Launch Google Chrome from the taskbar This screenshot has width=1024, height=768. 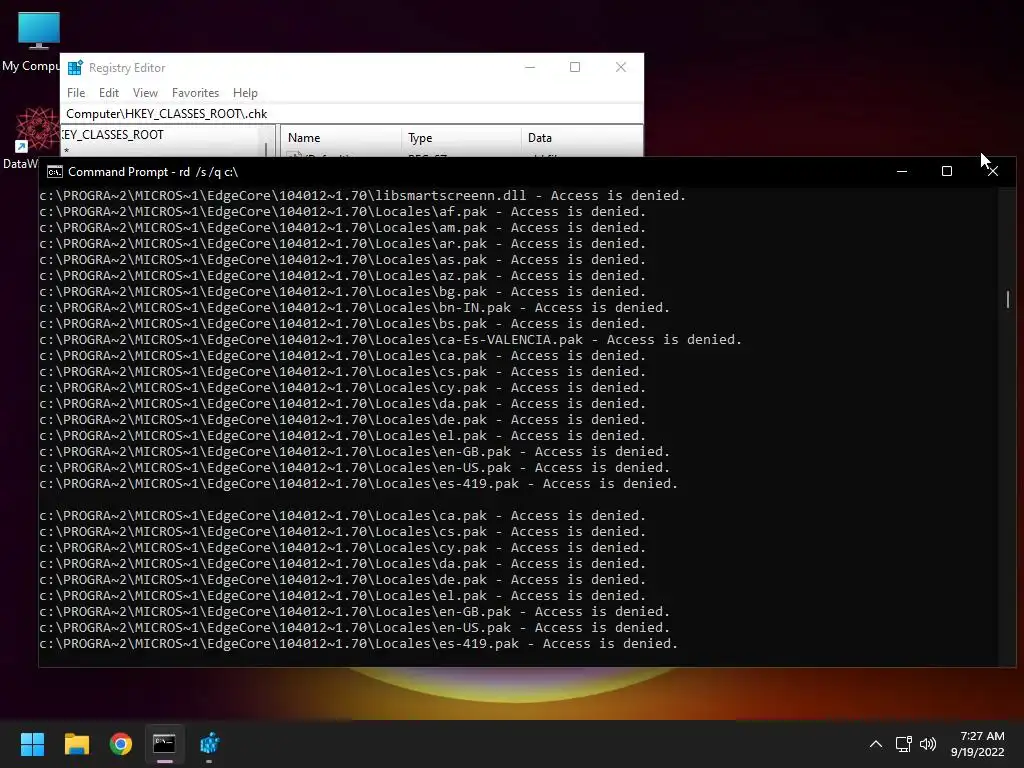pyautogui.click(x=121, y=744)
